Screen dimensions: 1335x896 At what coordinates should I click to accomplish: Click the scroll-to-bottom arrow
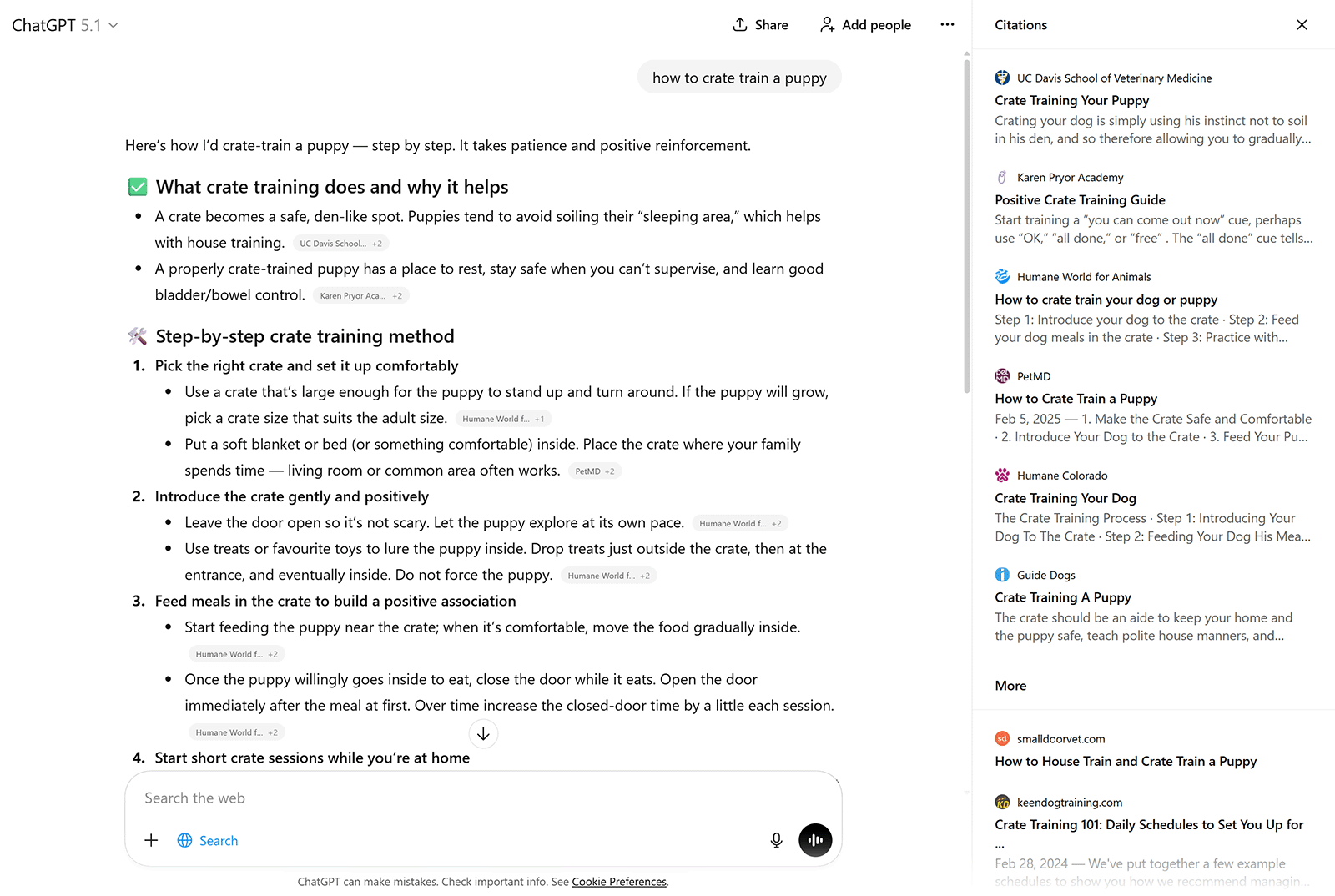point(483,733)
